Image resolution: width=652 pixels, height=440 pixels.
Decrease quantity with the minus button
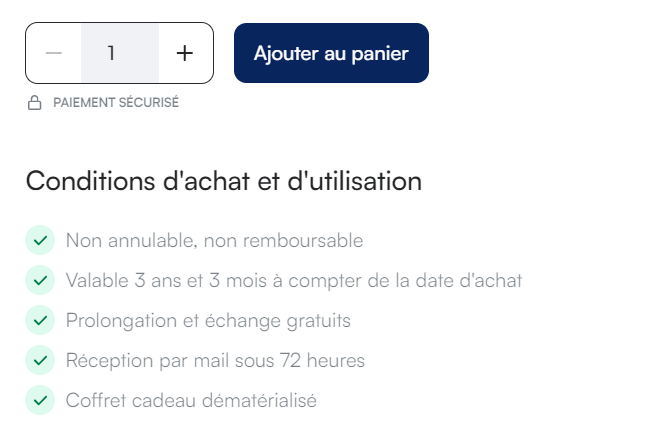click(x=54, y=53)
